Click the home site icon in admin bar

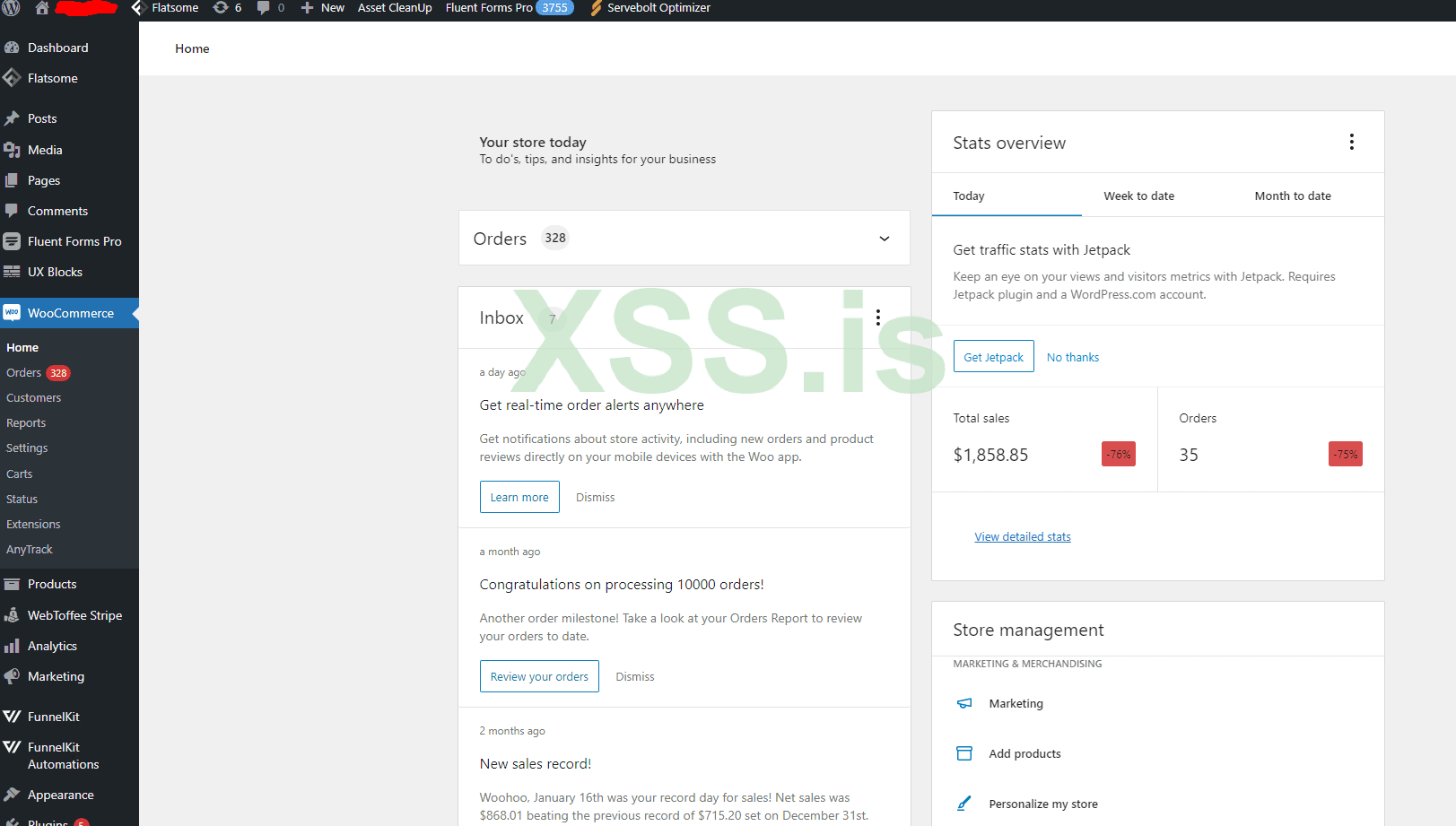pos(41,8)
